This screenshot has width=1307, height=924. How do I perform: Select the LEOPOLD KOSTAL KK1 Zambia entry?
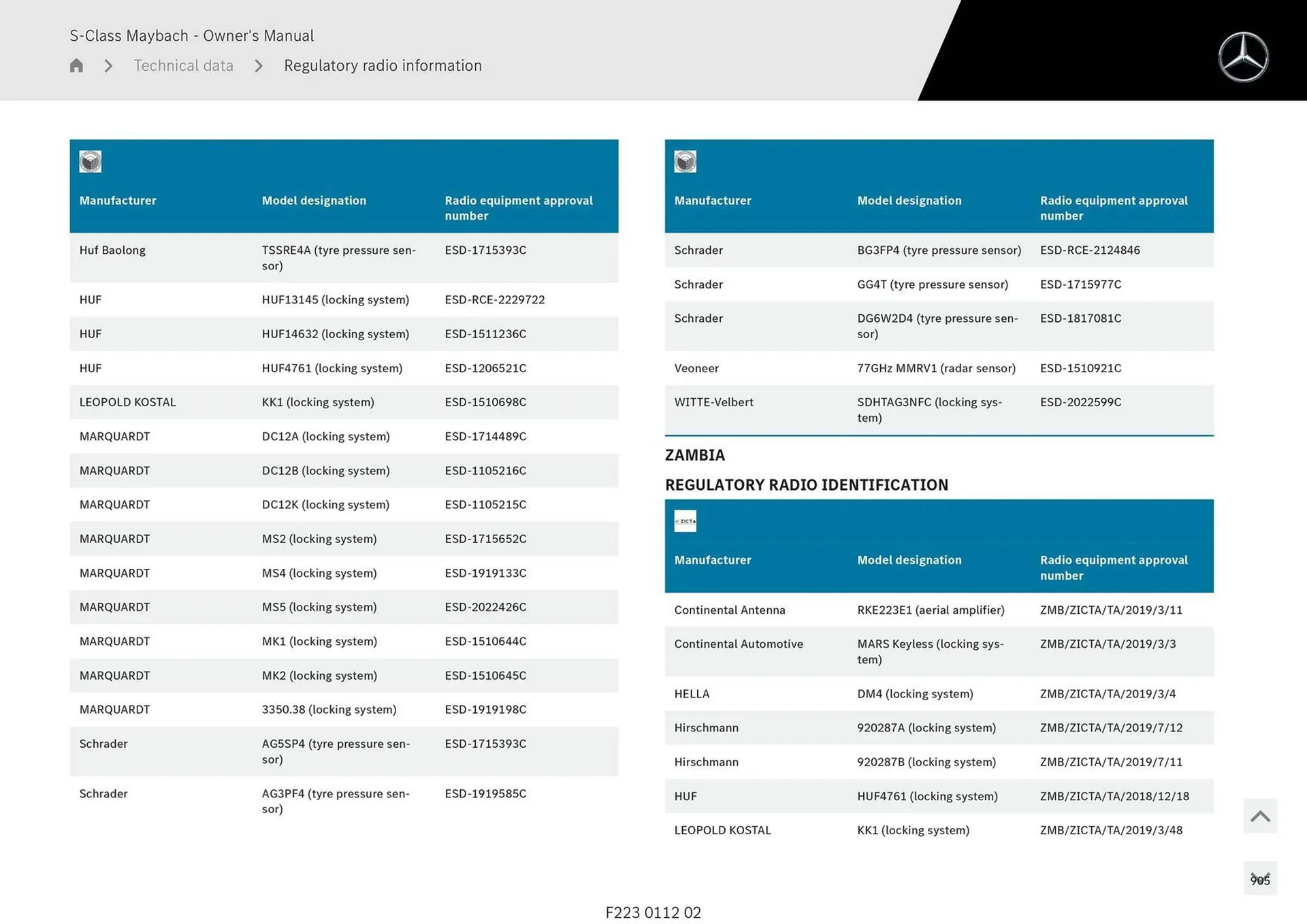(939, 830)
